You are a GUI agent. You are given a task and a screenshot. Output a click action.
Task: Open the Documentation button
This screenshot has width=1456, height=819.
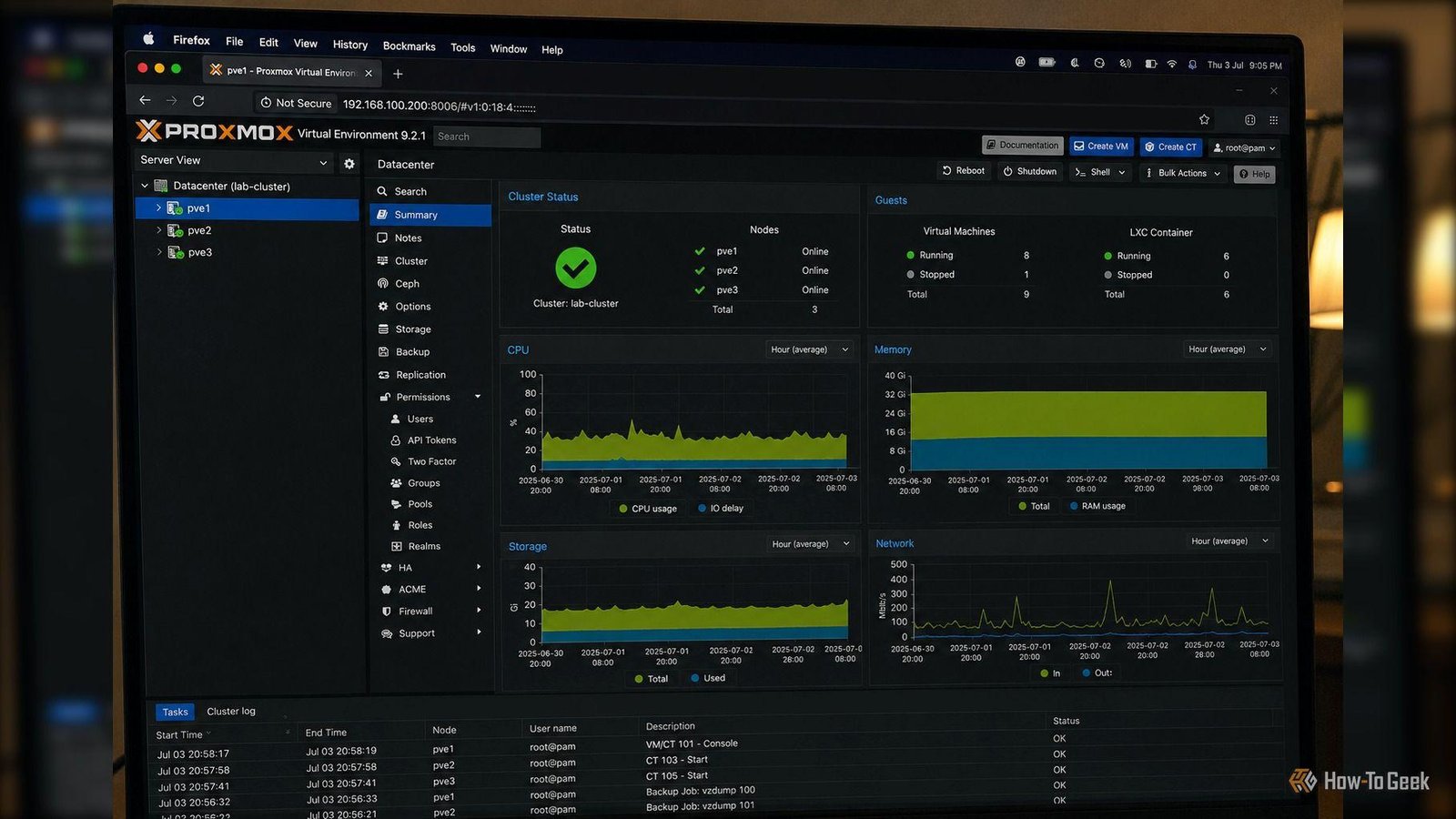(1023, 145)
